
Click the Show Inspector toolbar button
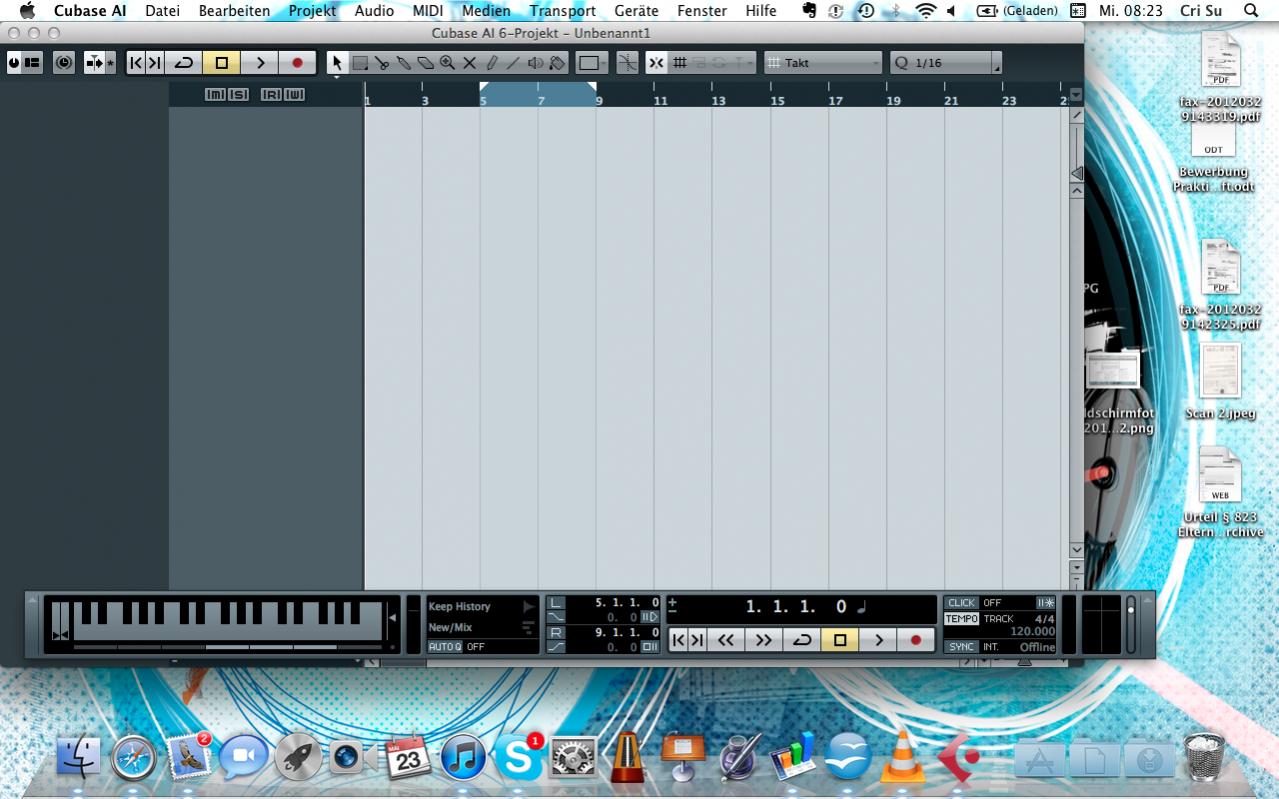pos(32,63)
